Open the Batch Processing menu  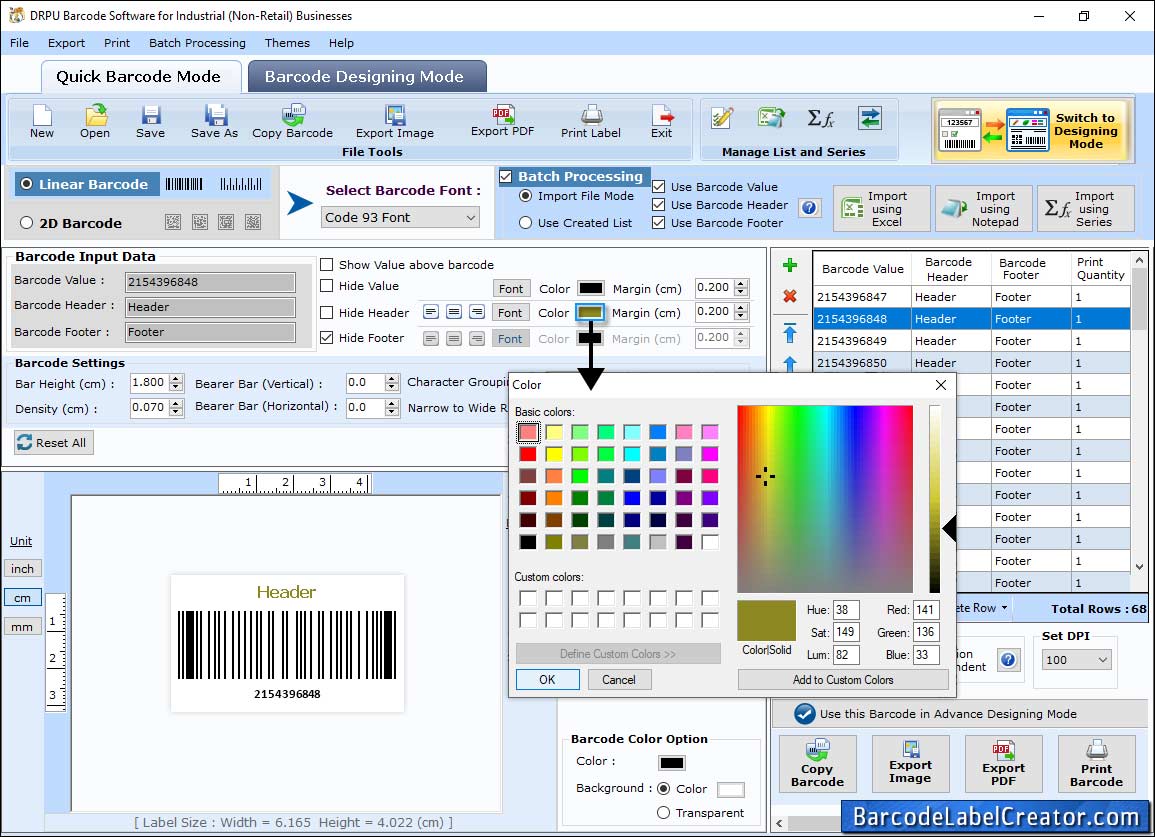tap(197, 43)
